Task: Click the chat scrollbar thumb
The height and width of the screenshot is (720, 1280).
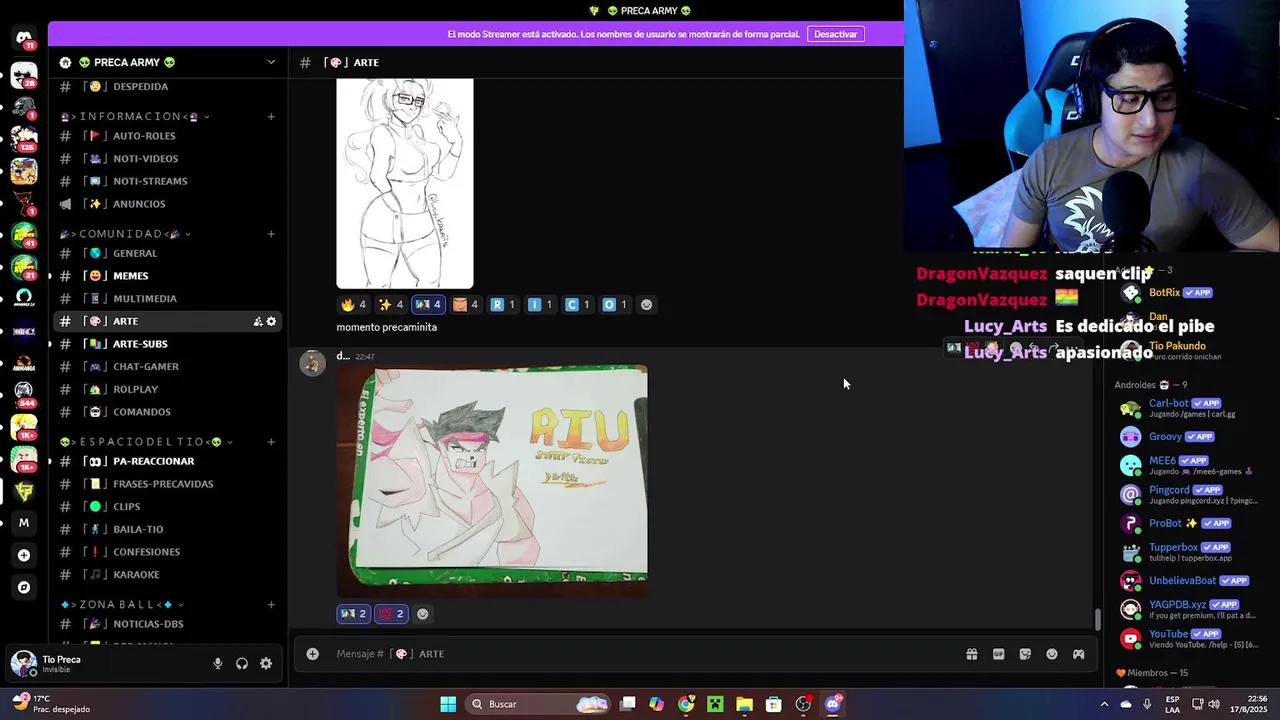Action: pyautogui.click(x=1097, y=619)
